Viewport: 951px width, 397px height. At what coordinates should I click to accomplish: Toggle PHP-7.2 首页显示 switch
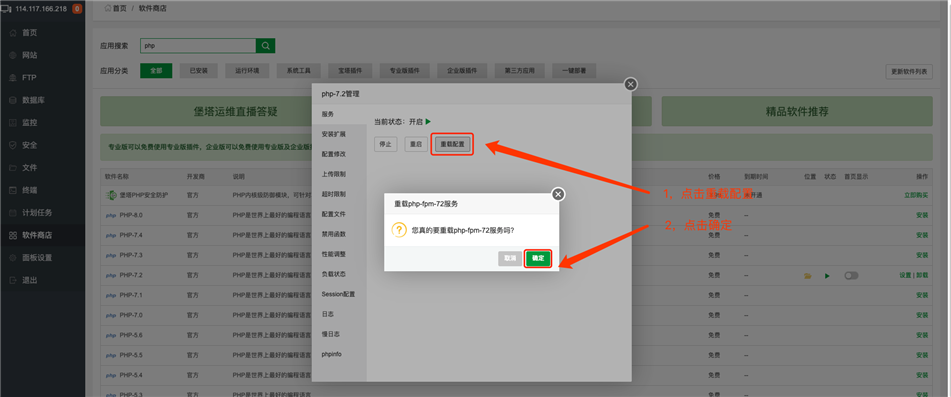(852, 276)
